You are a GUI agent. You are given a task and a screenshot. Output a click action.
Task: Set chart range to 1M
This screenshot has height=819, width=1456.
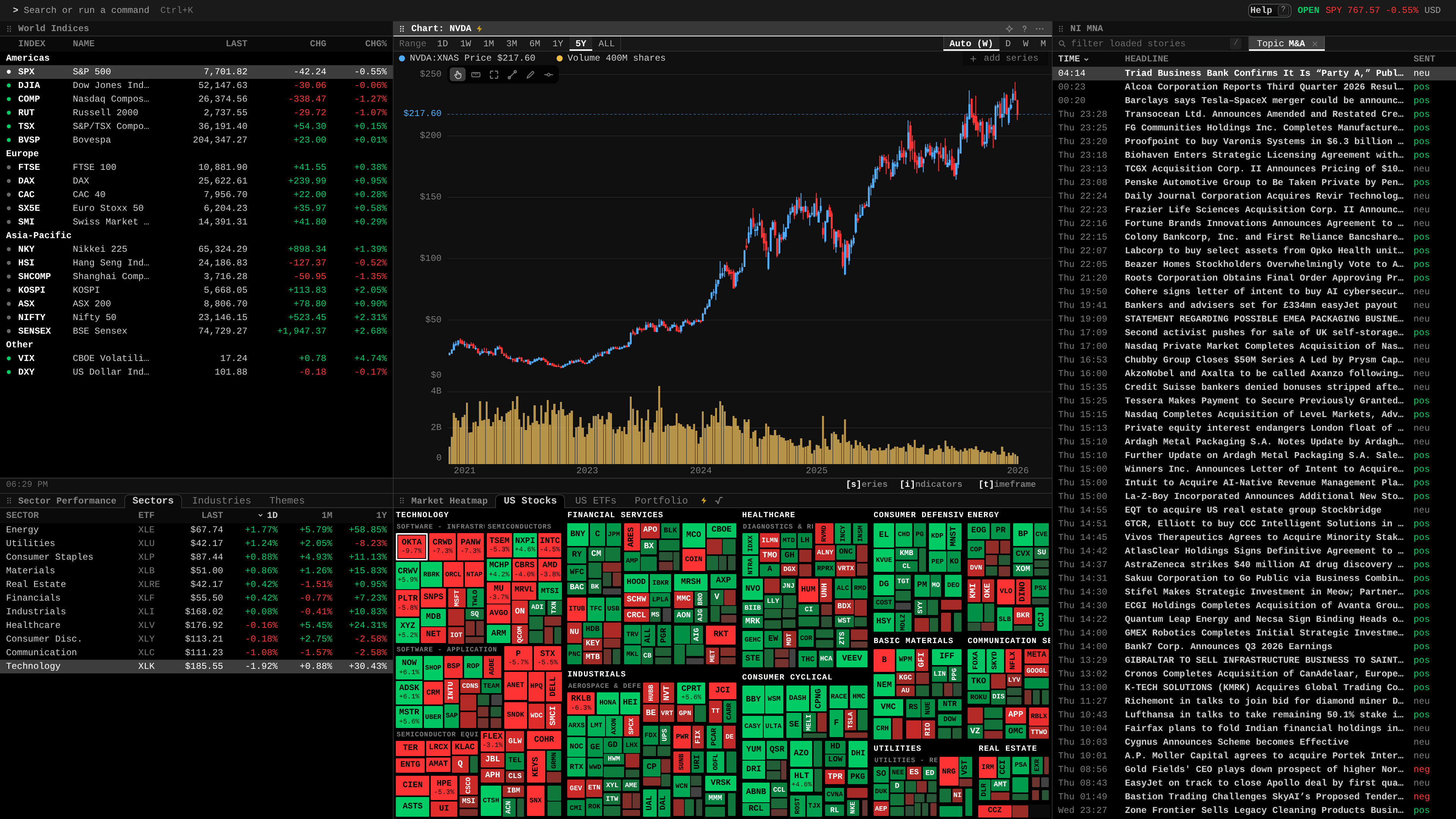point(488,44)
